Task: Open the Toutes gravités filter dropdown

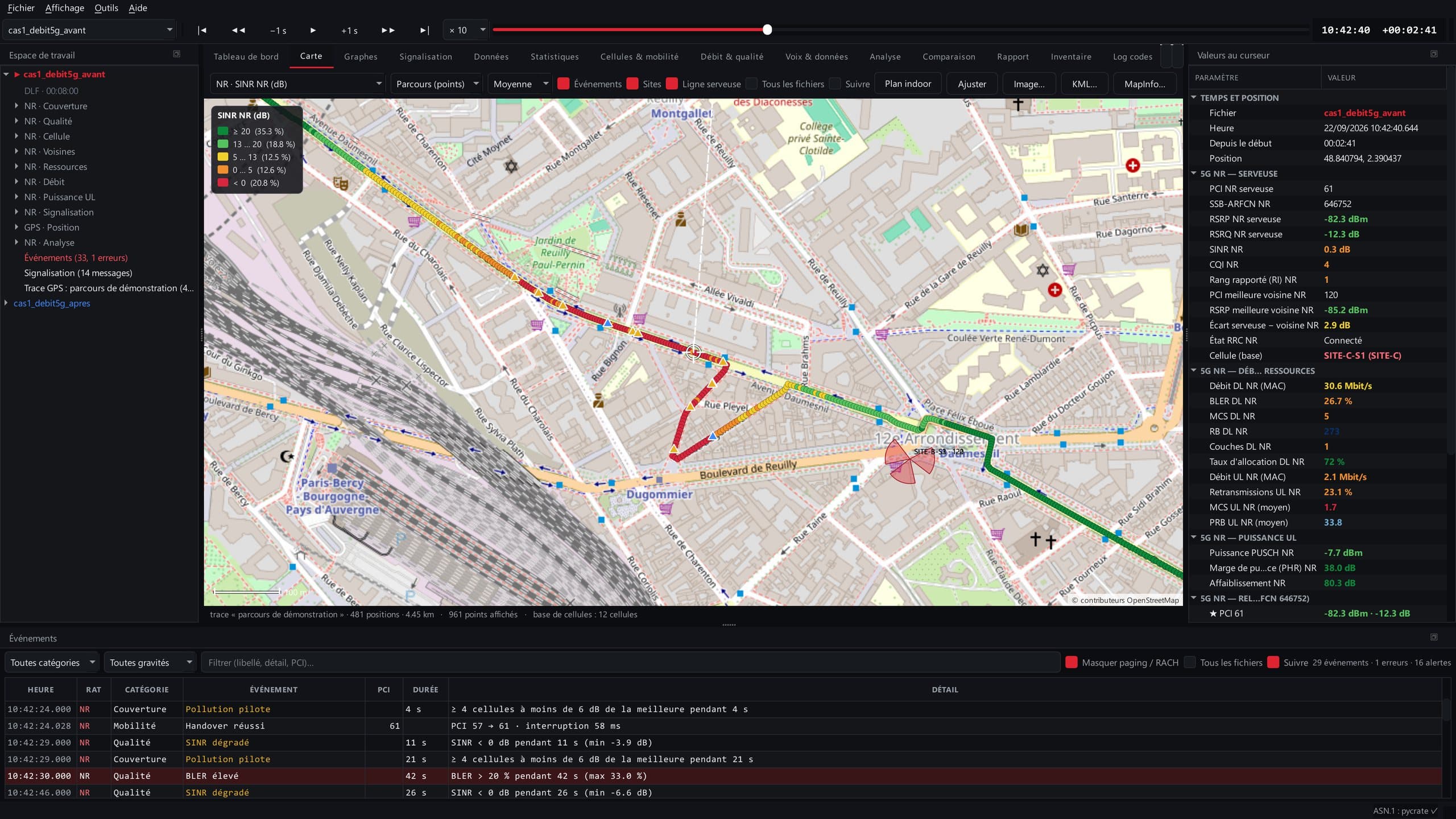Action: [150, 662]
